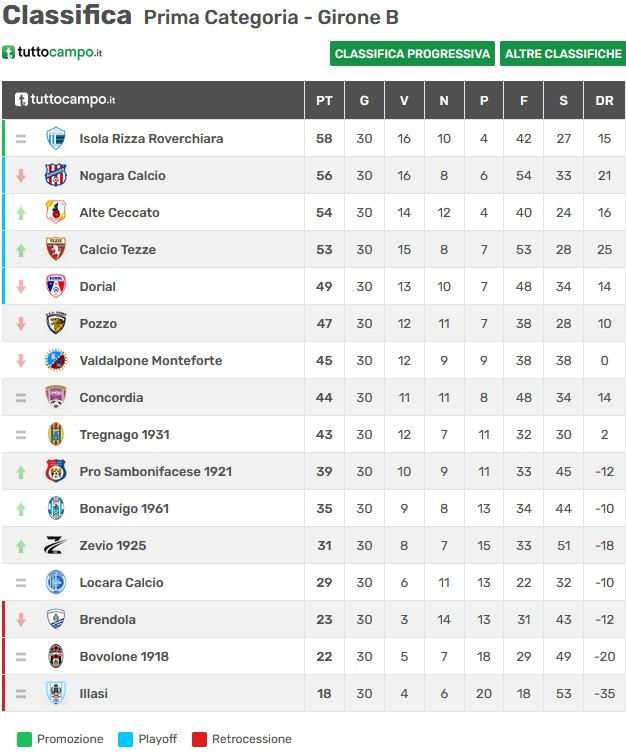Open the Dorial team page link
Viewport: 626px width, 755px height.
click(x=98, y=287)
